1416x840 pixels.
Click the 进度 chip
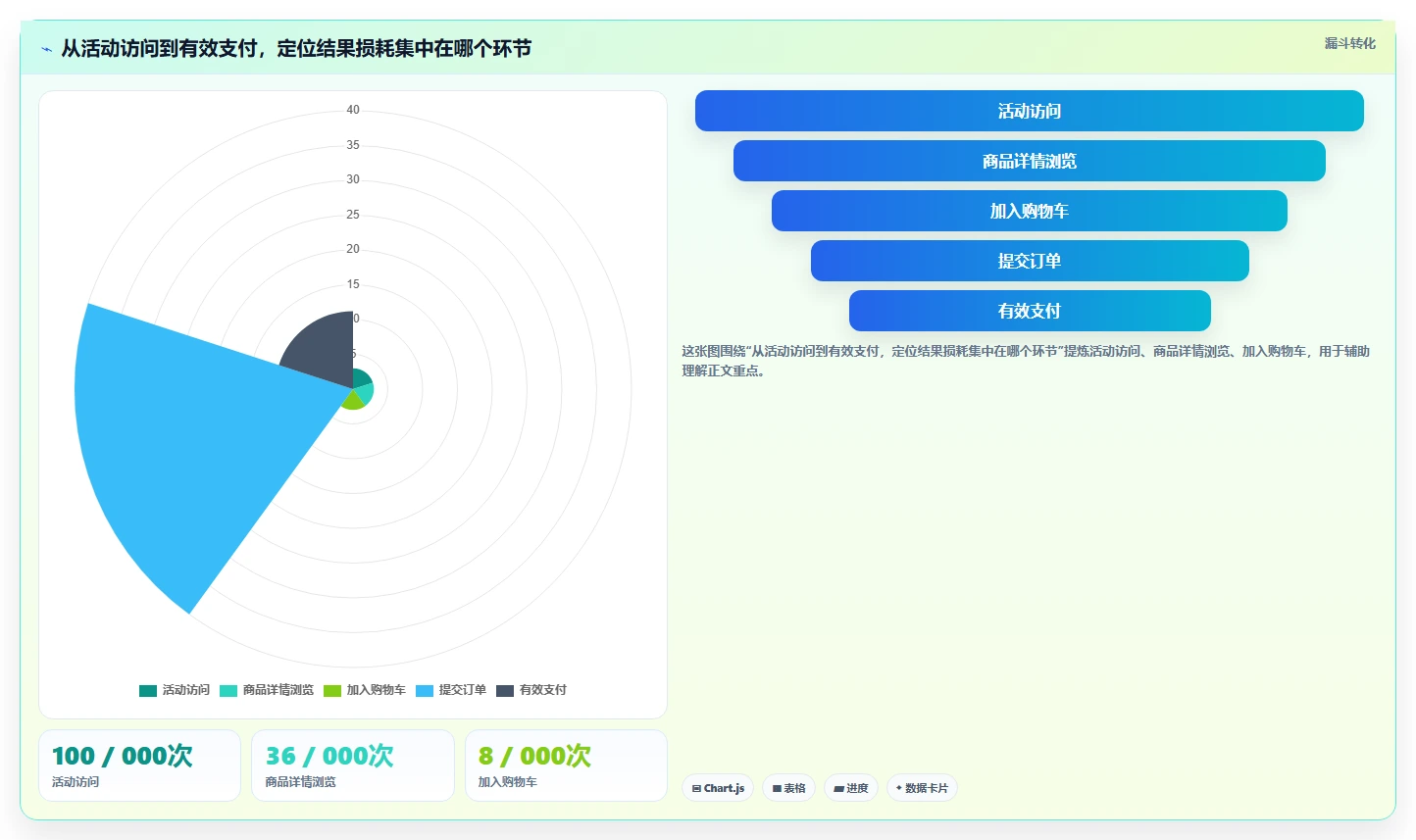pyautogui.click(x=851, y=788)
